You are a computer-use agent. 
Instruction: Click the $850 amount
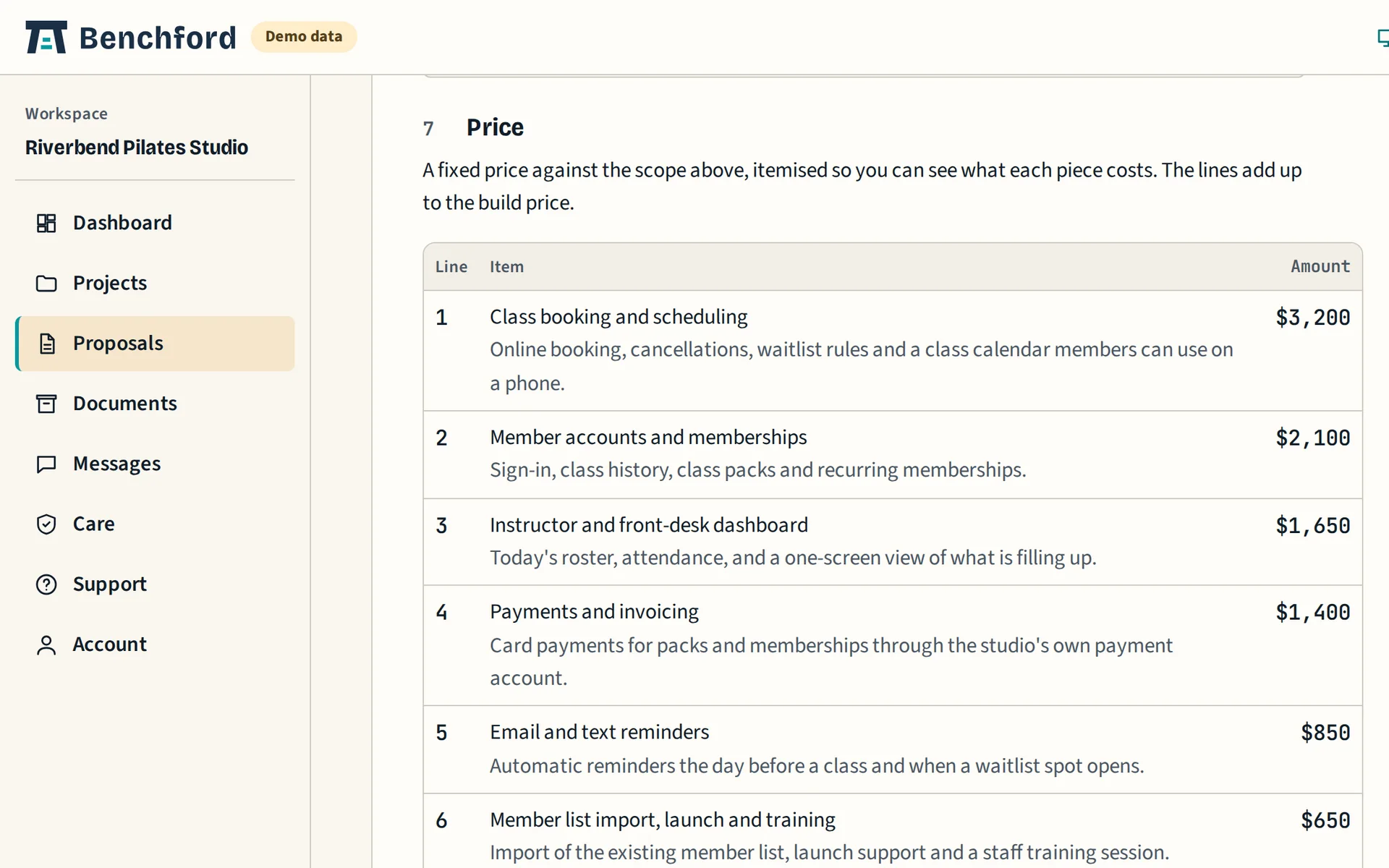(x=1325, y=733)
